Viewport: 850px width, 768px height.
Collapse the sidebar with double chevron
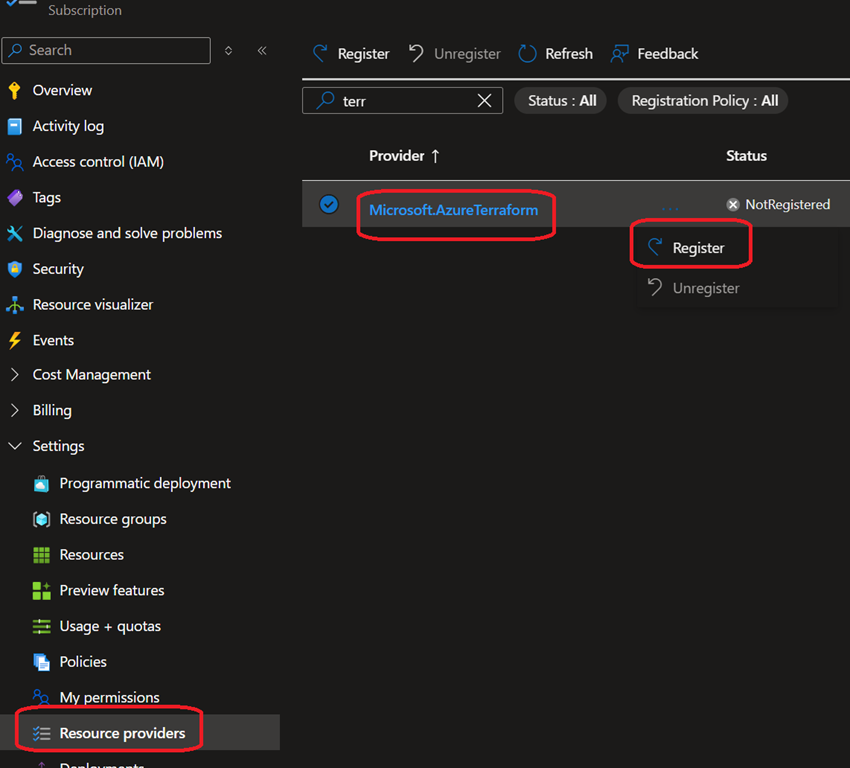pyautogui.click(x=262, y=50)
